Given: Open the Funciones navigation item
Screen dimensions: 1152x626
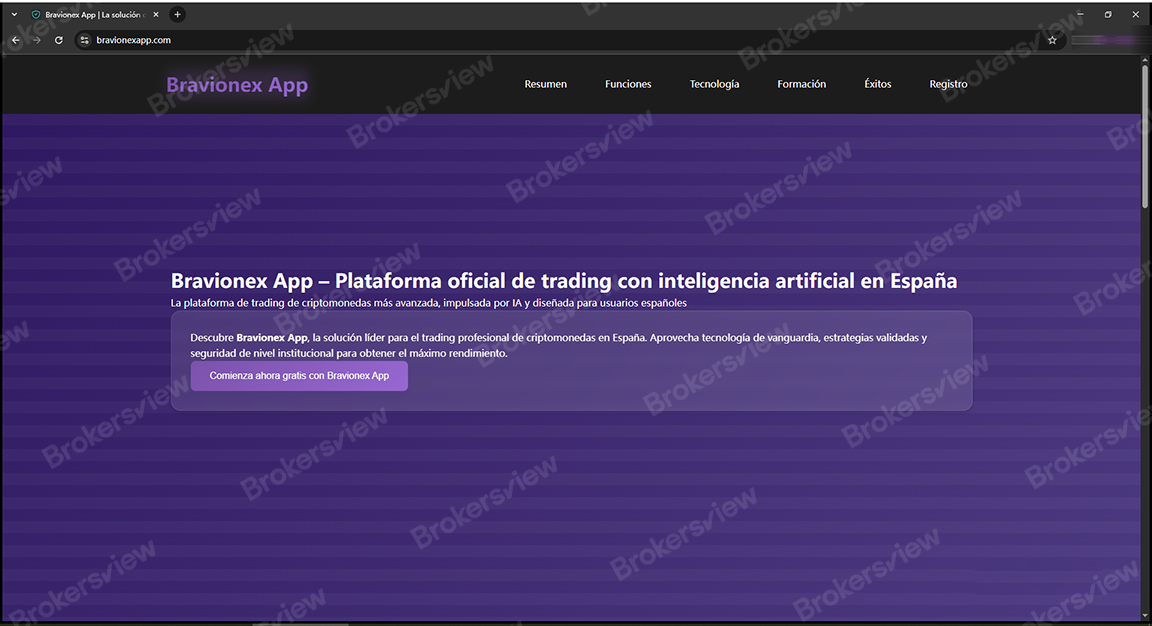Looking at the screenshot, I should point(628,84).
